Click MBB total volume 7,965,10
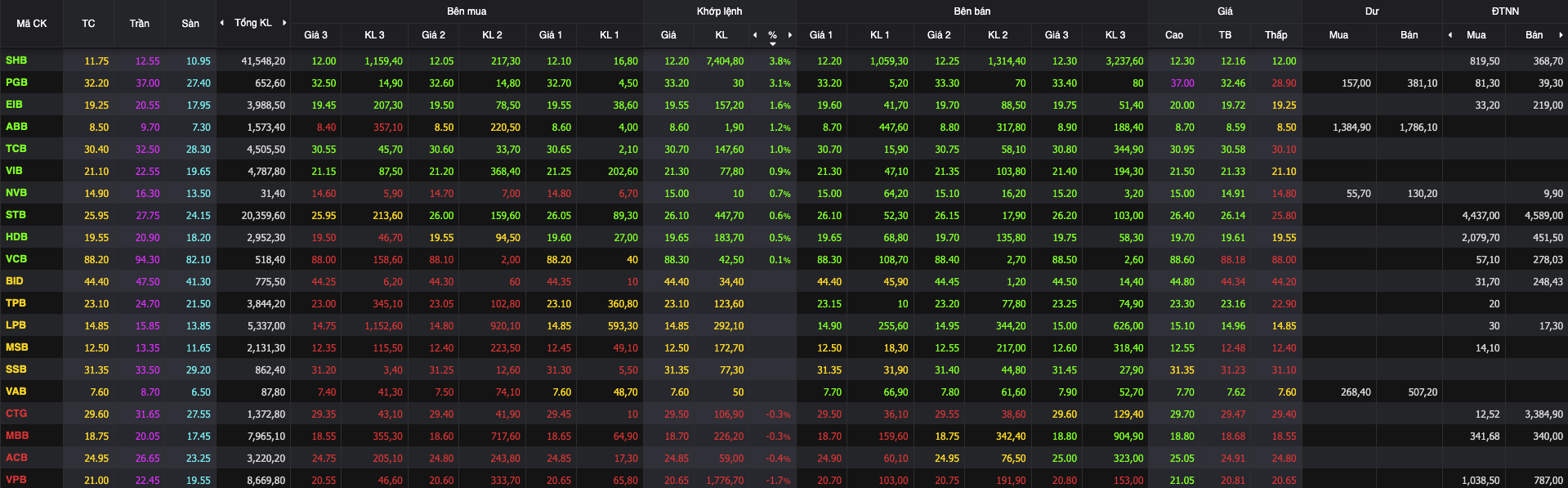Viewport: 1568px width, 488px height. tap(266, 437)
